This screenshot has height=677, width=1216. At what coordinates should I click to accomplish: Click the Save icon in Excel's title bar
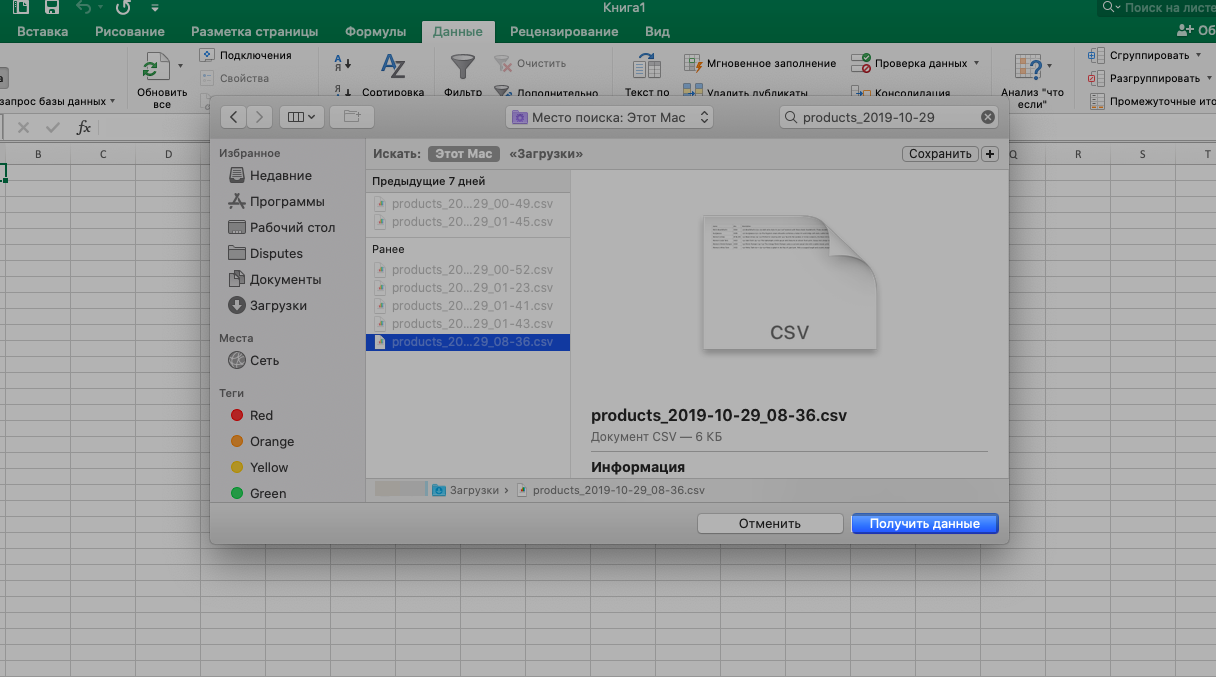click(53, 8)
